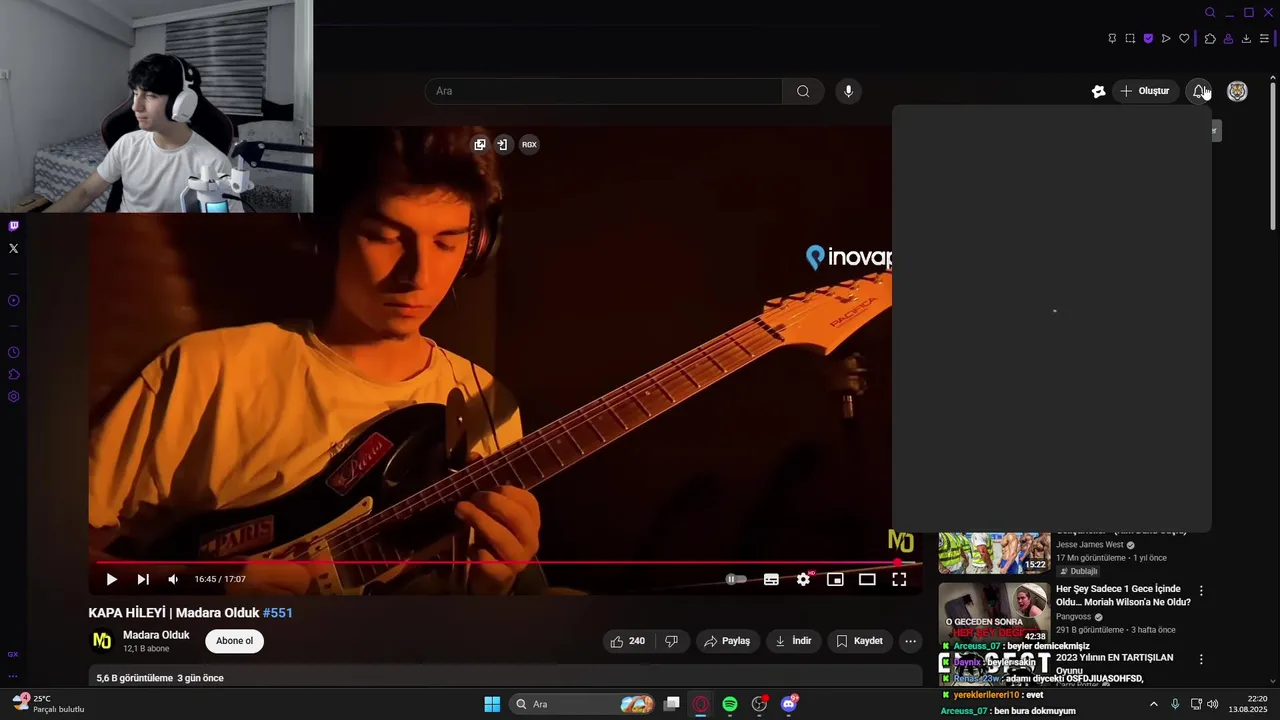Open Player icon in Opera sidebar
This screenshot has height=720, width=1280.
[x=13, y=300]
